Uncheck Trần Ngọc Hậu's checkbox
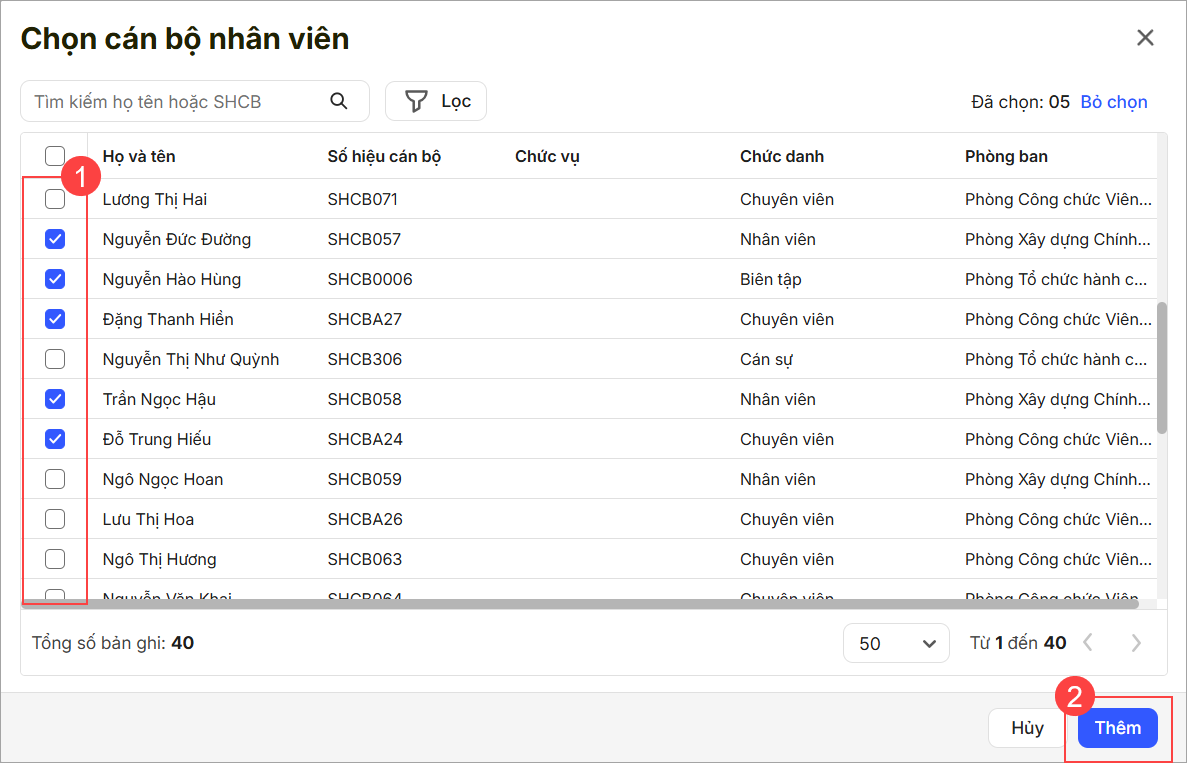Viewport: 1187px width, 763px height. coord(55,399)
